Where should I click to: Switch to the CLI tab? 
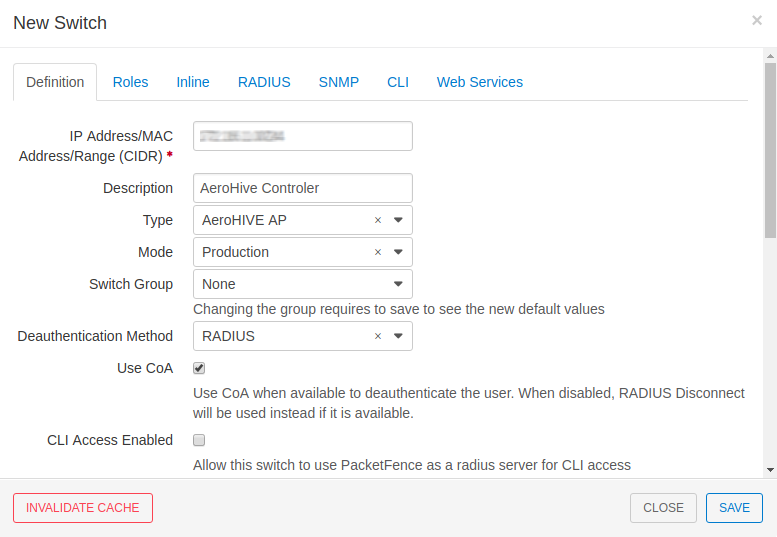coord(398,82)
